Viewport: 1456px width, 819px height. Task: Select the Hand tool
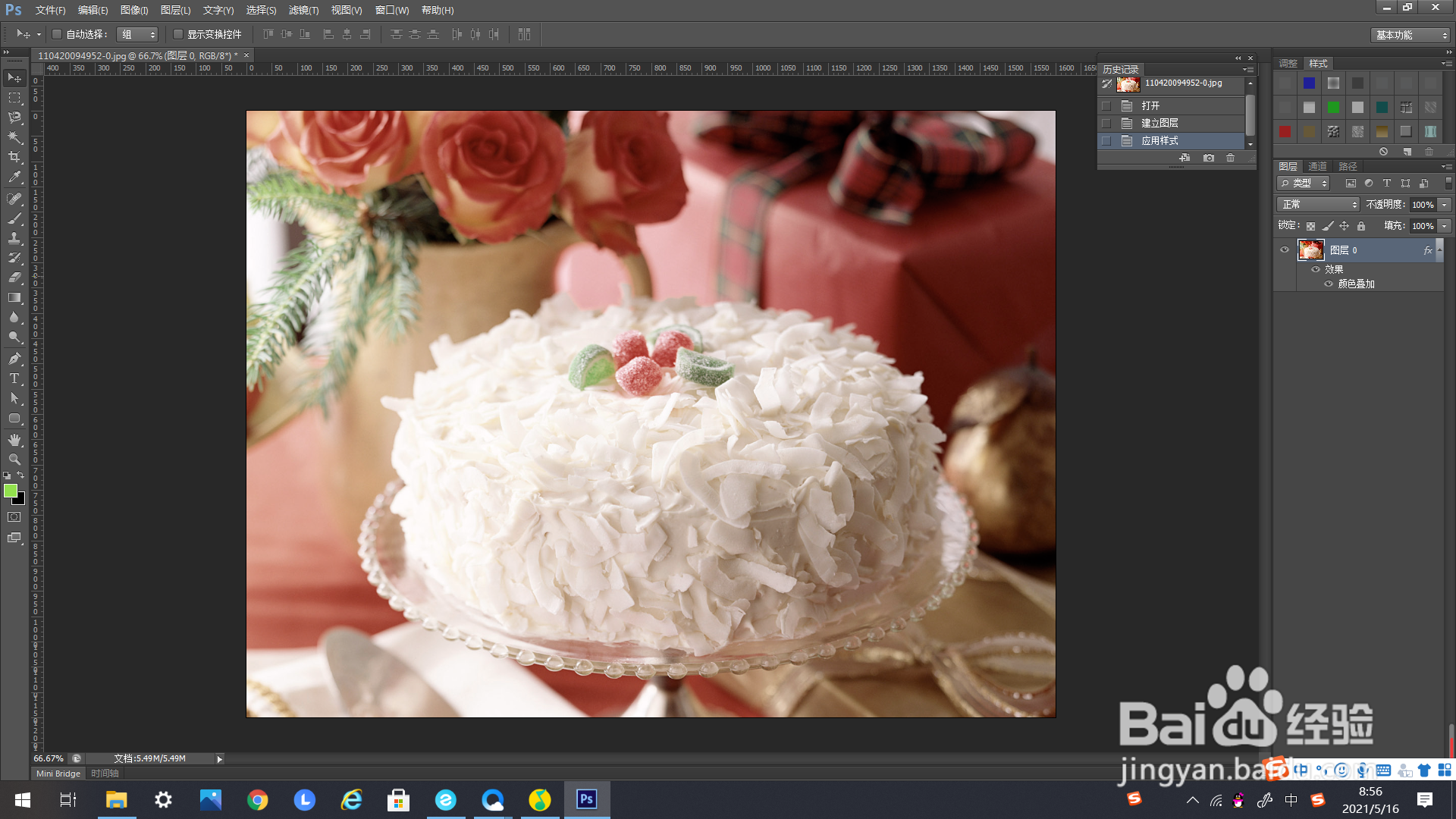(14, 440)
